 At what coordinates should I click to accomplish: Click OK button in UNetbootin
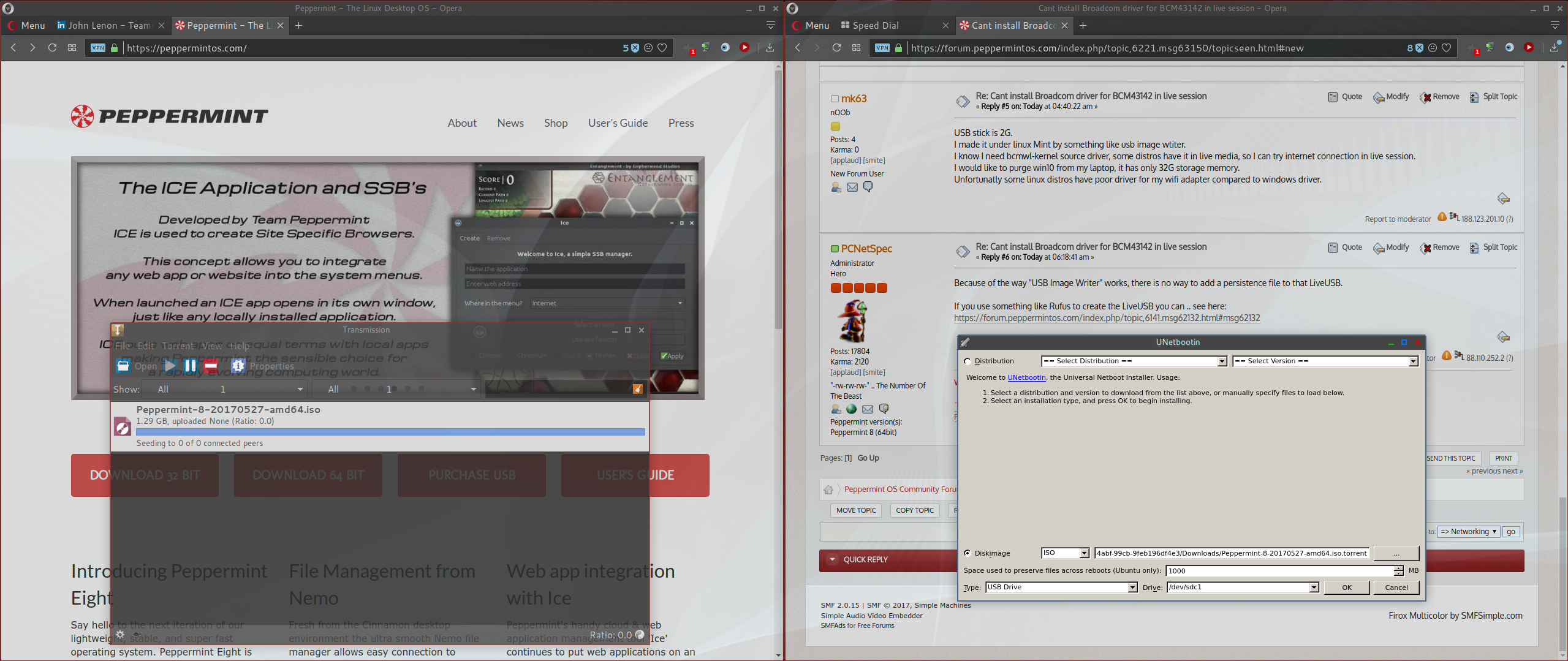coord(1347,587)
